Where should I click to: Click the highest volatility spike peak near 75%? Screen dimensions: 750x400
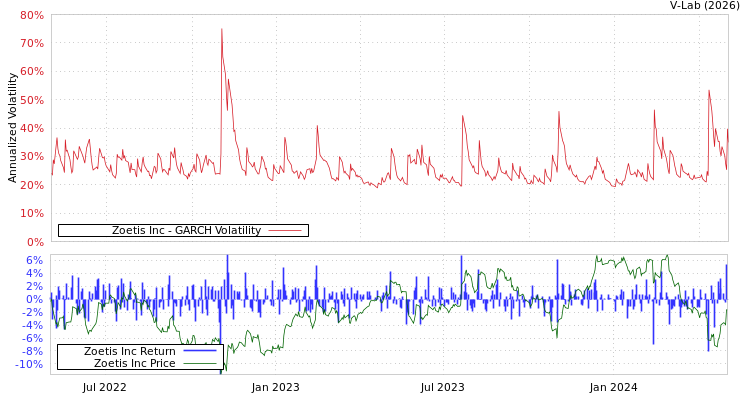[222, 29]
